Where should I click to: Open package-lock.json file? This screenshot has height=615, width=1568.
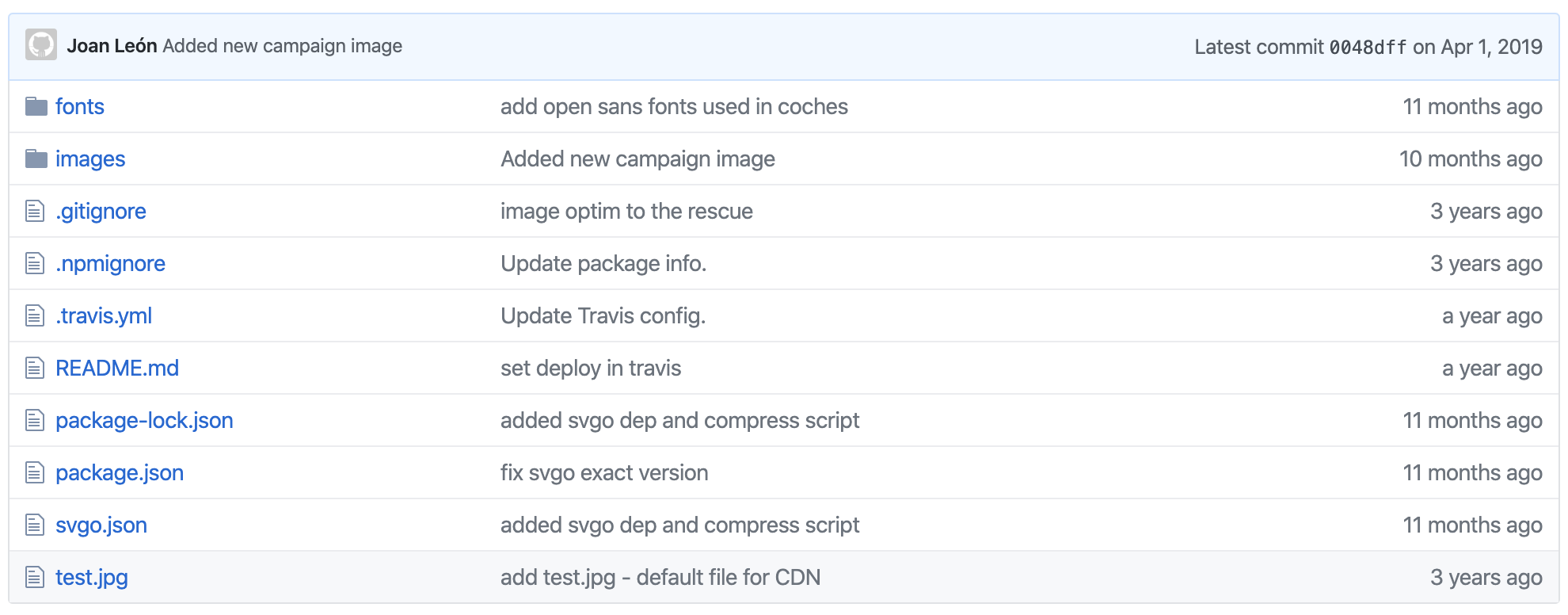coord(144,420)
